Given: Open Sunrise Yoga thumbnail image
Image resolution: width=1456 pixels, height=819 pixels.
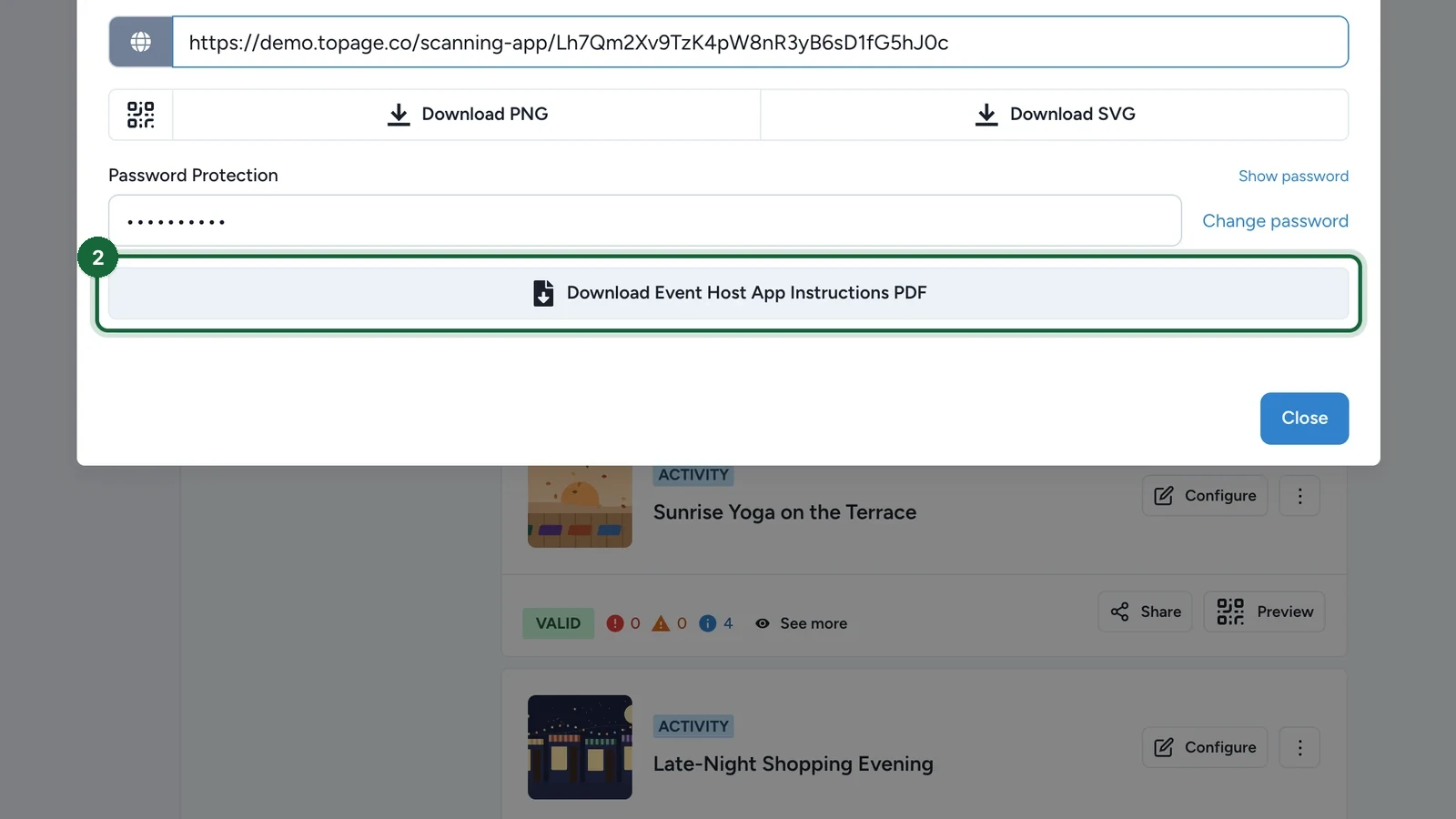Looking at the screenshot, I should pos(580,506).
